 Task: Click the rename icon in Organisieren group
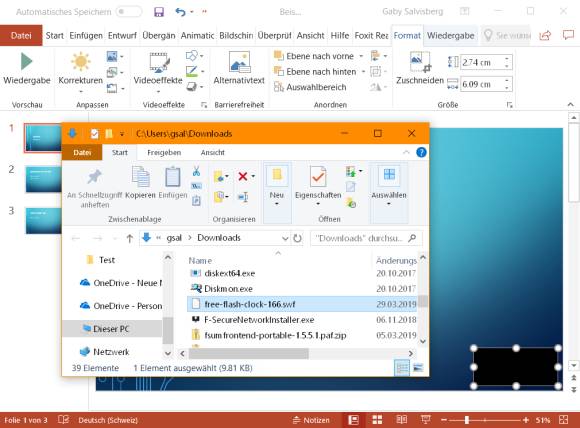pyautogui.click(x=243, y=197)
